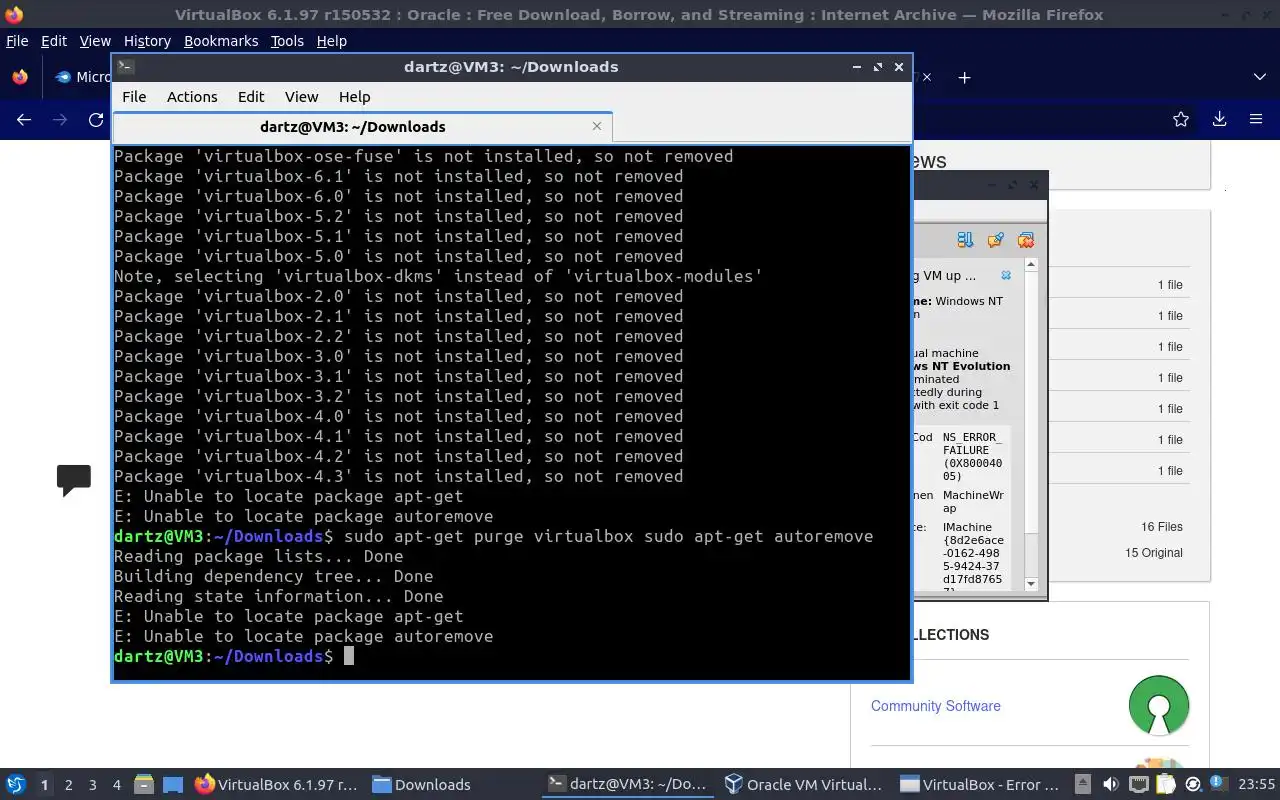
Task: Switch to workspace 4
Action: 116,785
